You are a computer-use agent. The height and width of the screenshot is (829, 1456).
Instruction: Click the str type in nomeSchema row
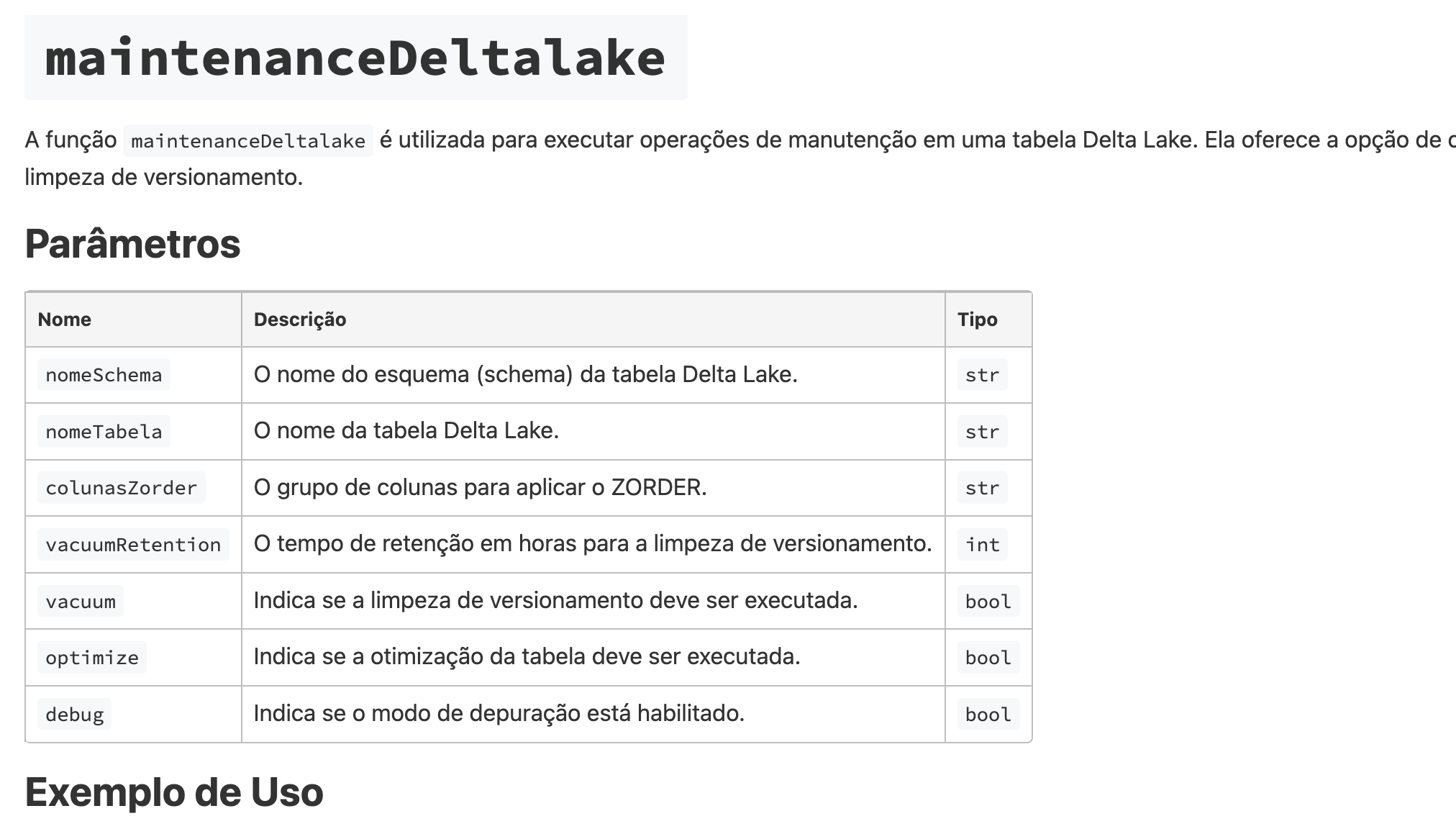coord(983,375)
